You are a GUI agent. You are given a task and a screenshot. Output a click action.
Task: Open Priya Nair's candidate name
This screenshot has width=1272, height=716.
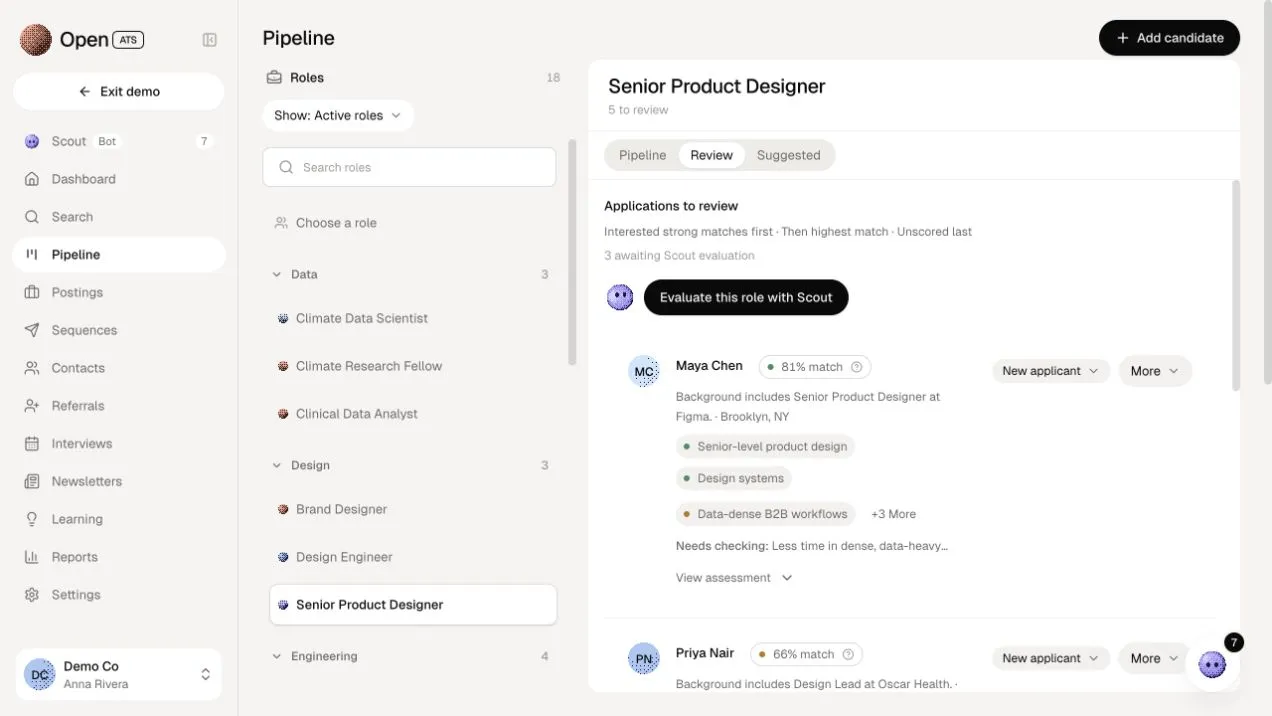(x=705, y=653)
